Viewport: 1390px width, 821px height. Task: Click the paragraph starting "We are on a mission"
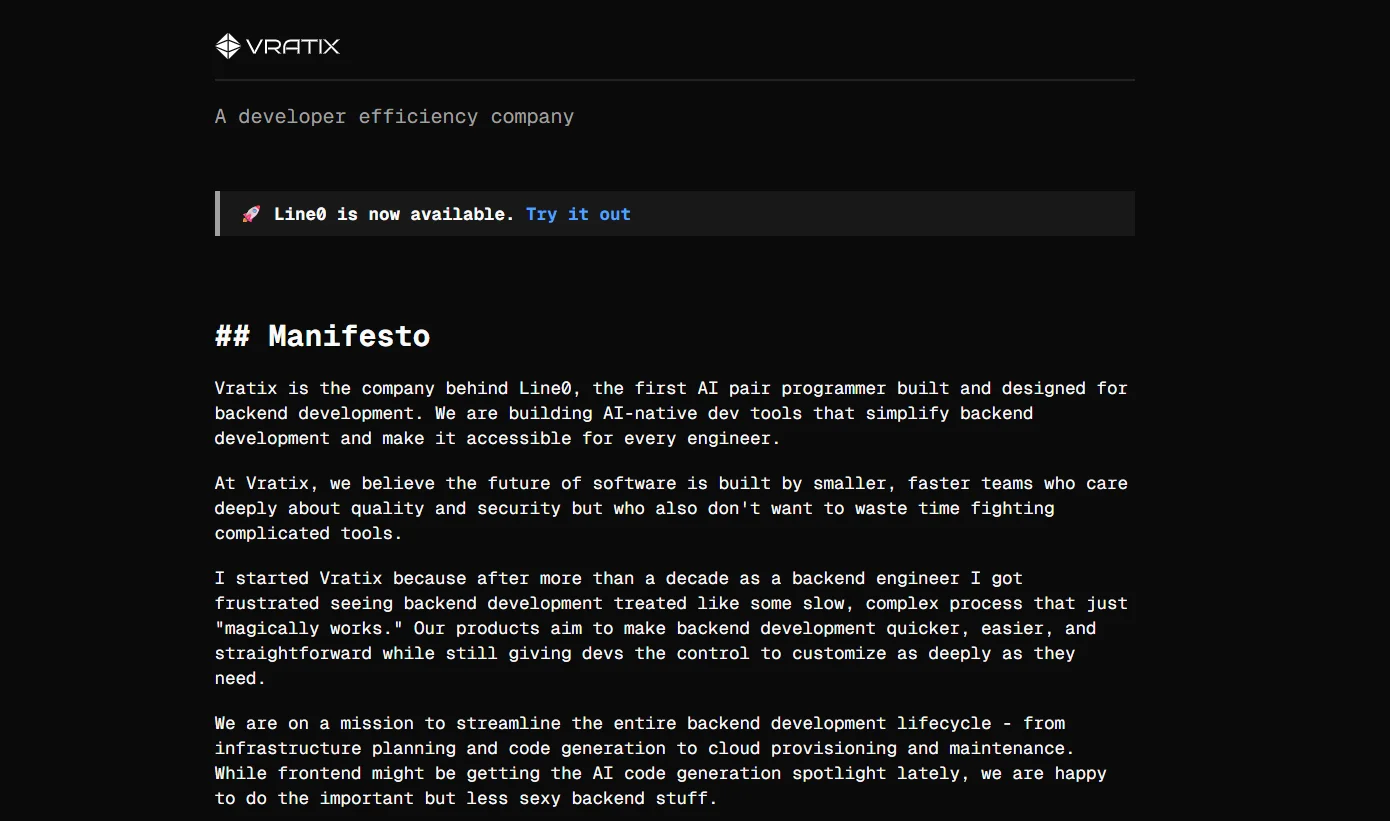point(660,761)
